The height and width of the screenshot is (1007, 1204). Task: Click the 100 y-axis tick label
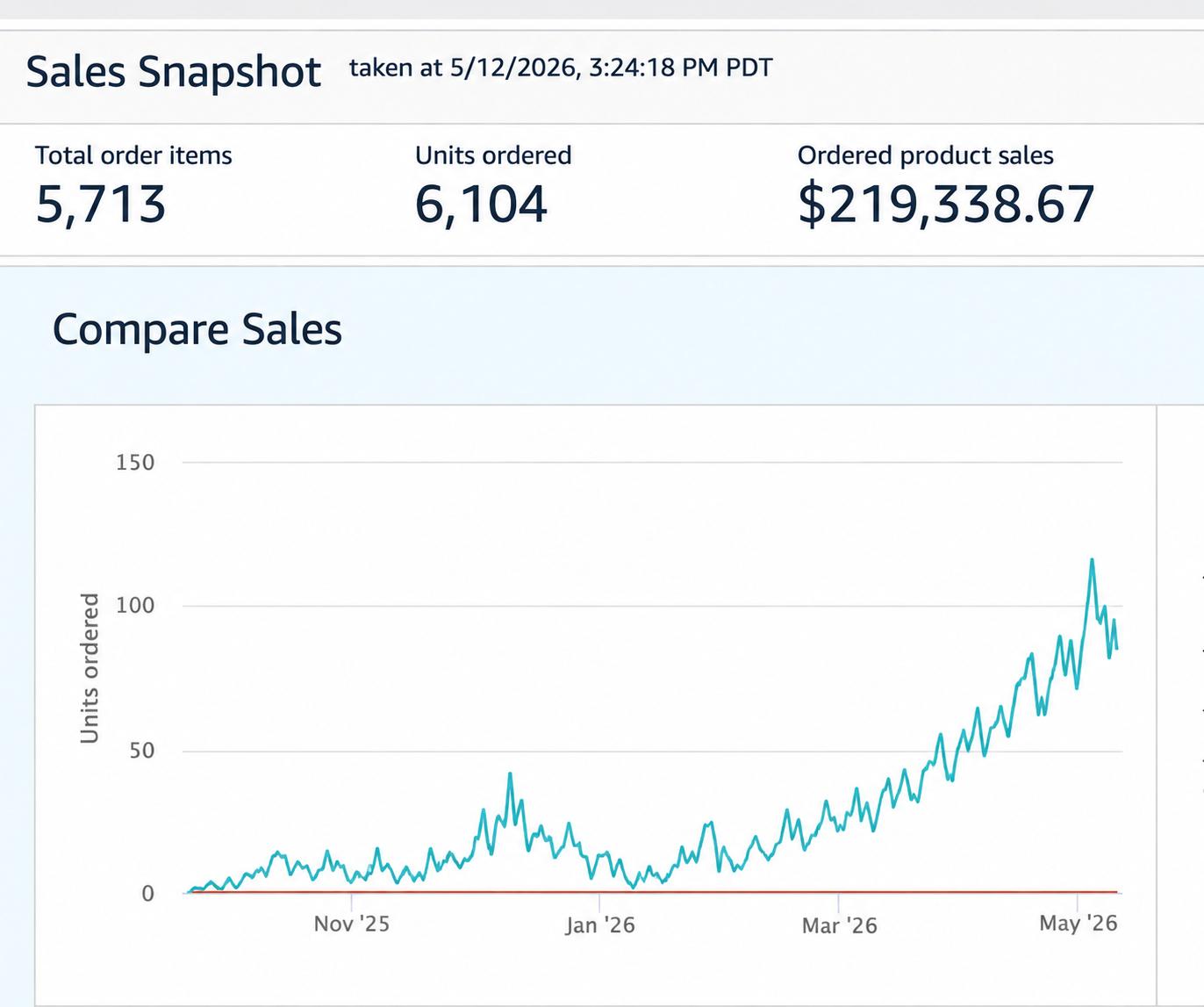click(135, 606)
